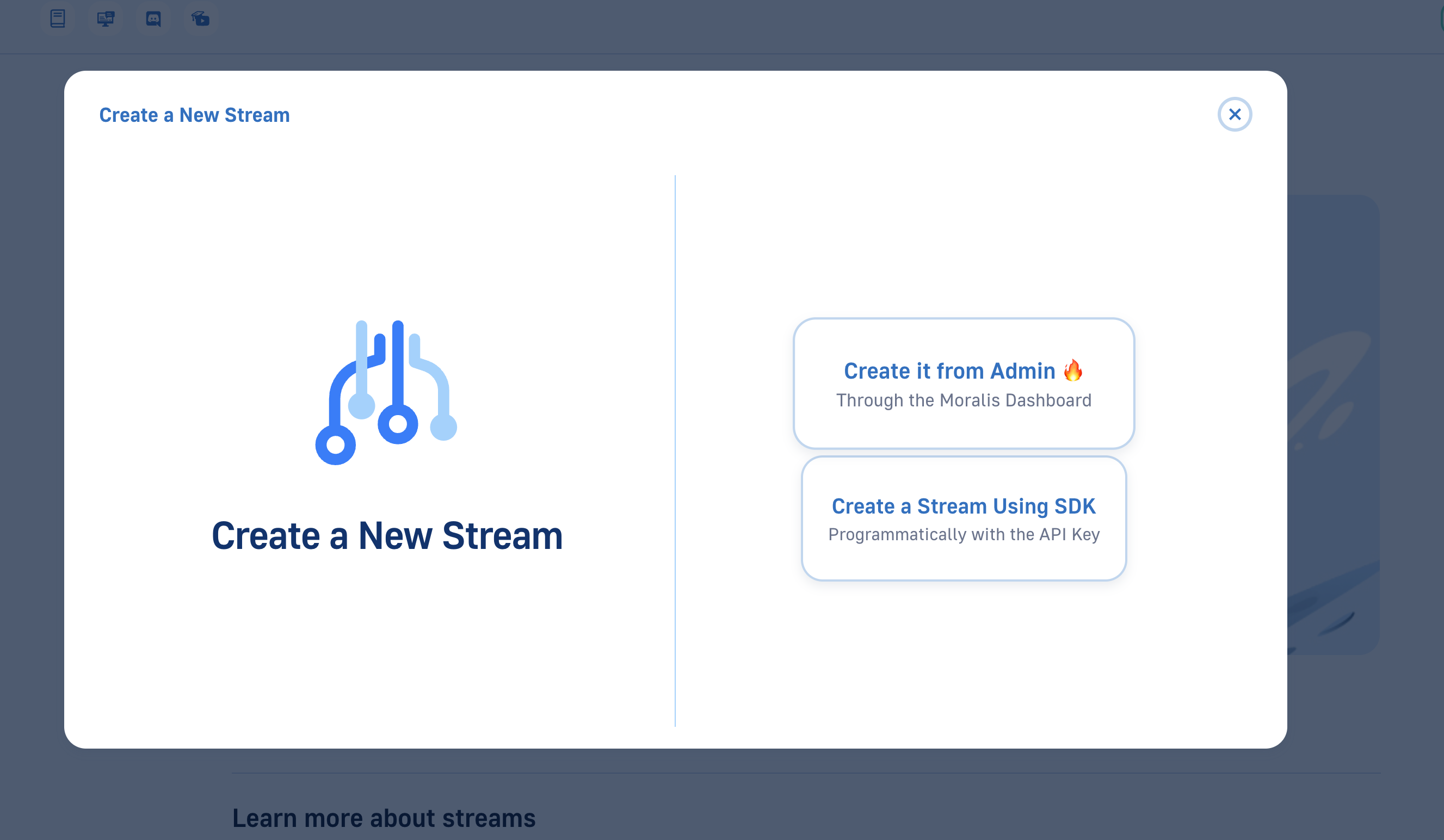
Task: Click the forum monitor chat icon
Action: pos(106,19)
